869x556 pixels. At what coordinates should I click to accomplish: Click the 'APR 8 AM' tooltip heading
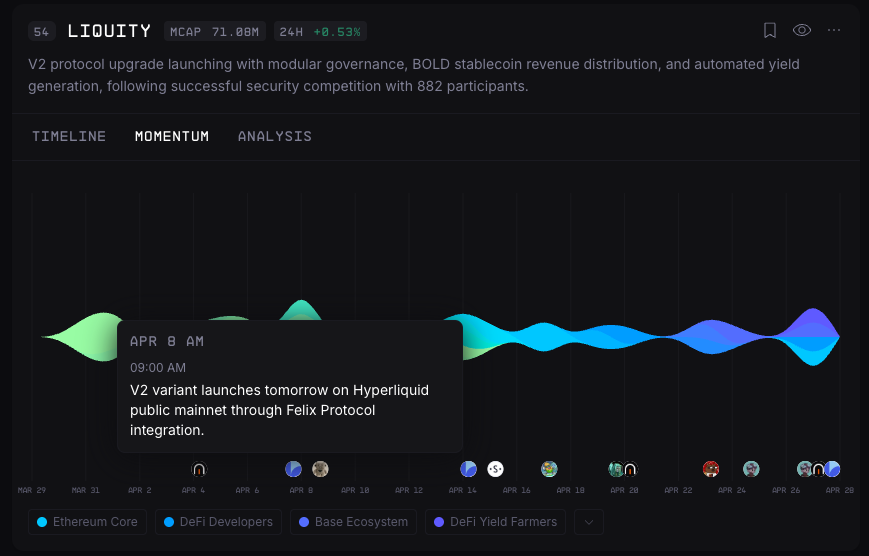[167, 341]
